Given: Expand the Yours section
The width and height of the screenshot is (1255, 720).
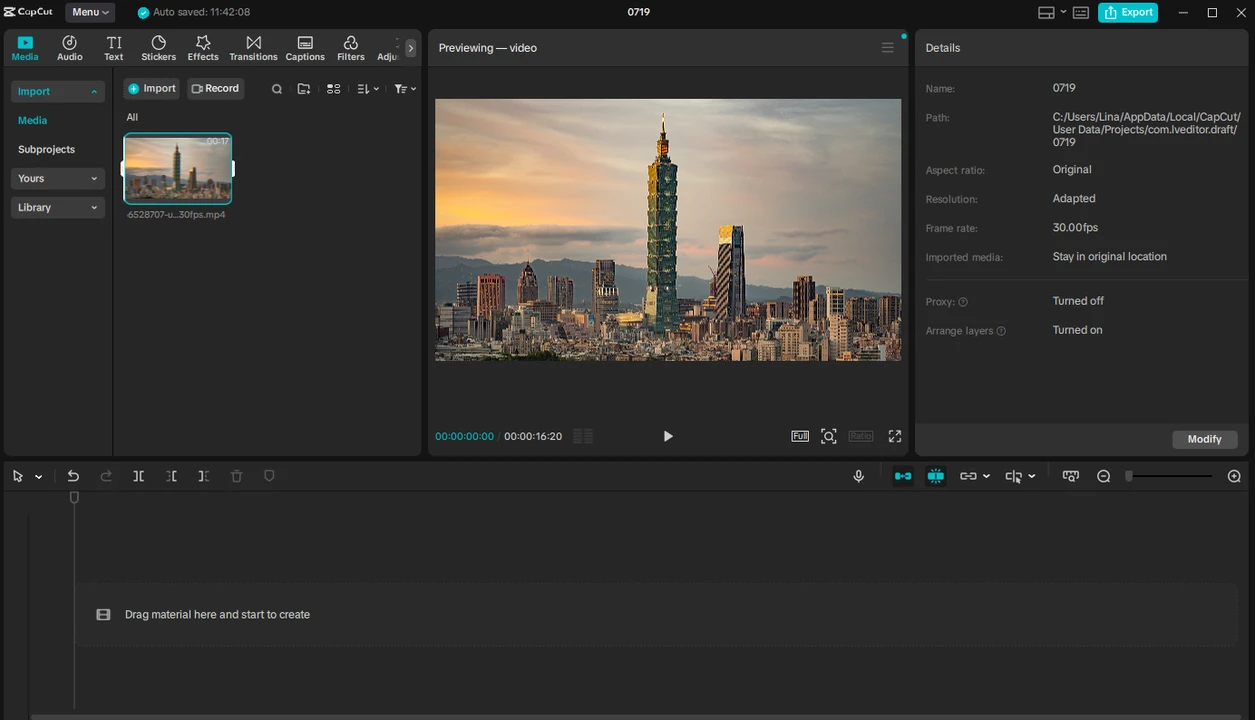Looking at the screenshot, I should tap(58, 178).
